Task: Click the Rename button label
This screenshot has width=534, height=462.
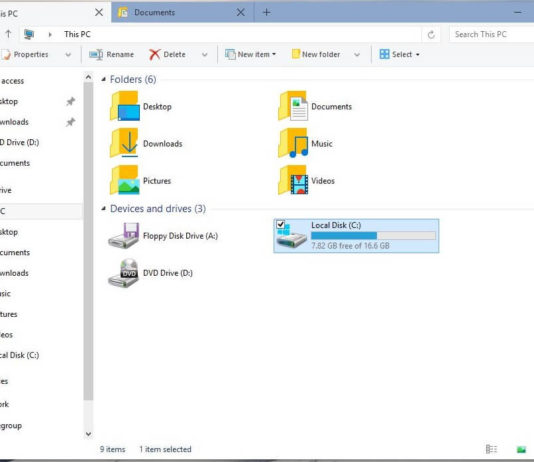Action: coord(120,54)
